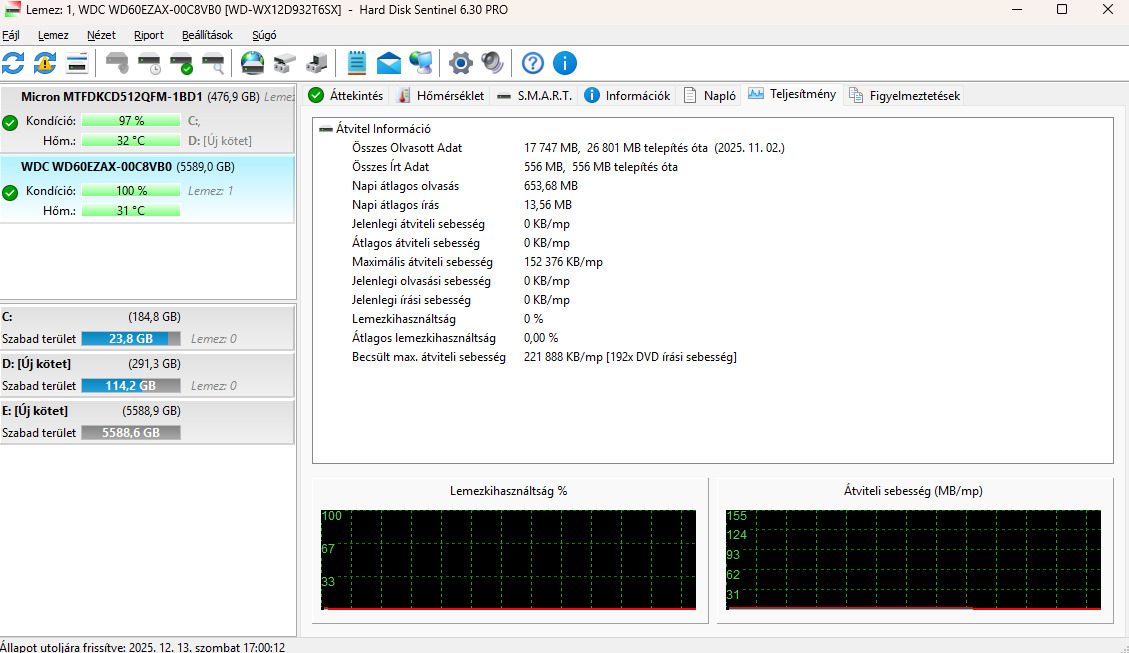Viewport: 1129px width, 653px height.
Task: Click the WDC disk 100 % condition bar
Action: (130, 191)
